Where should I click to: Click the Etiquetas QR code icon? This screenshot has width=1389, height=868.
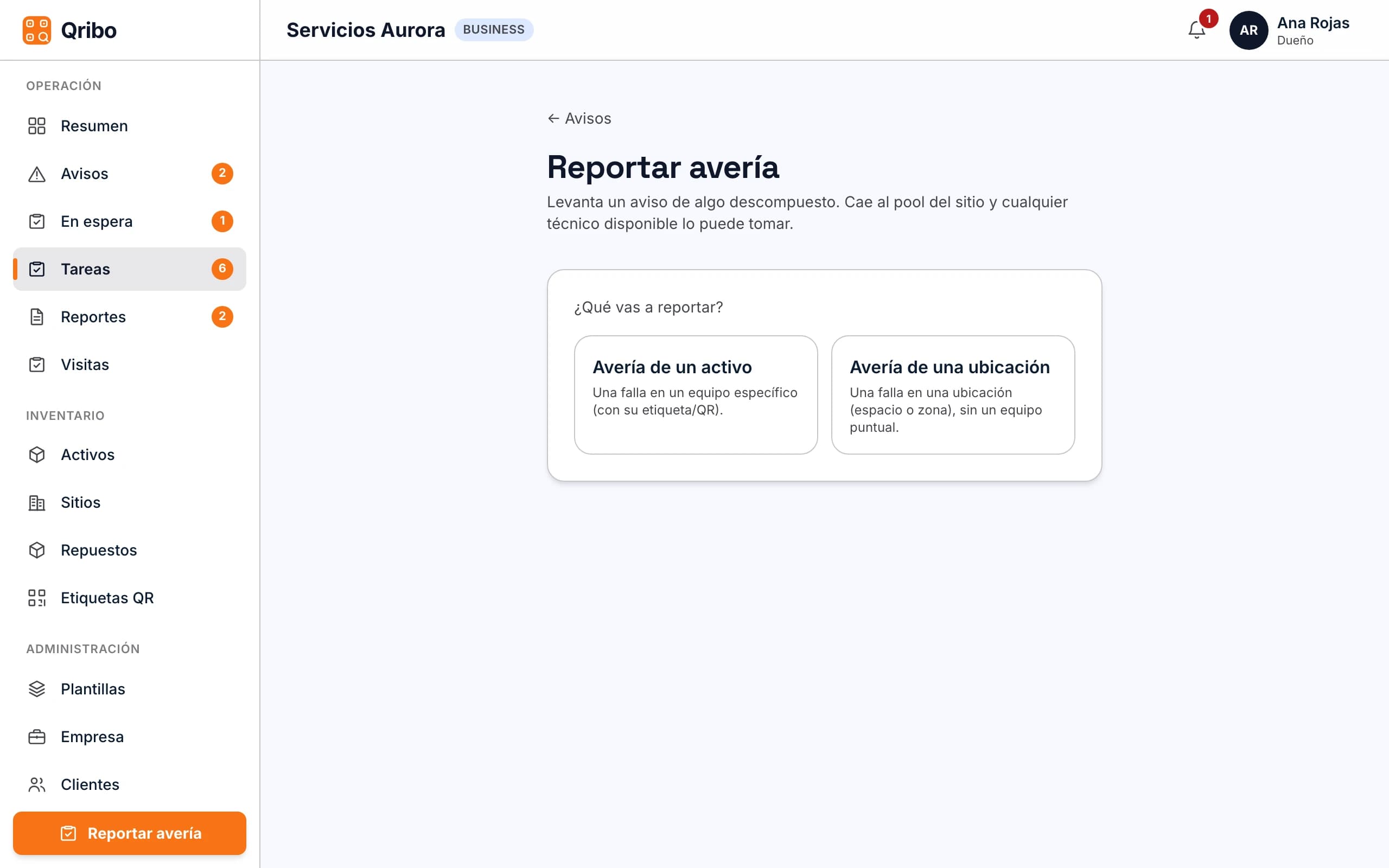tap(37, 598)
